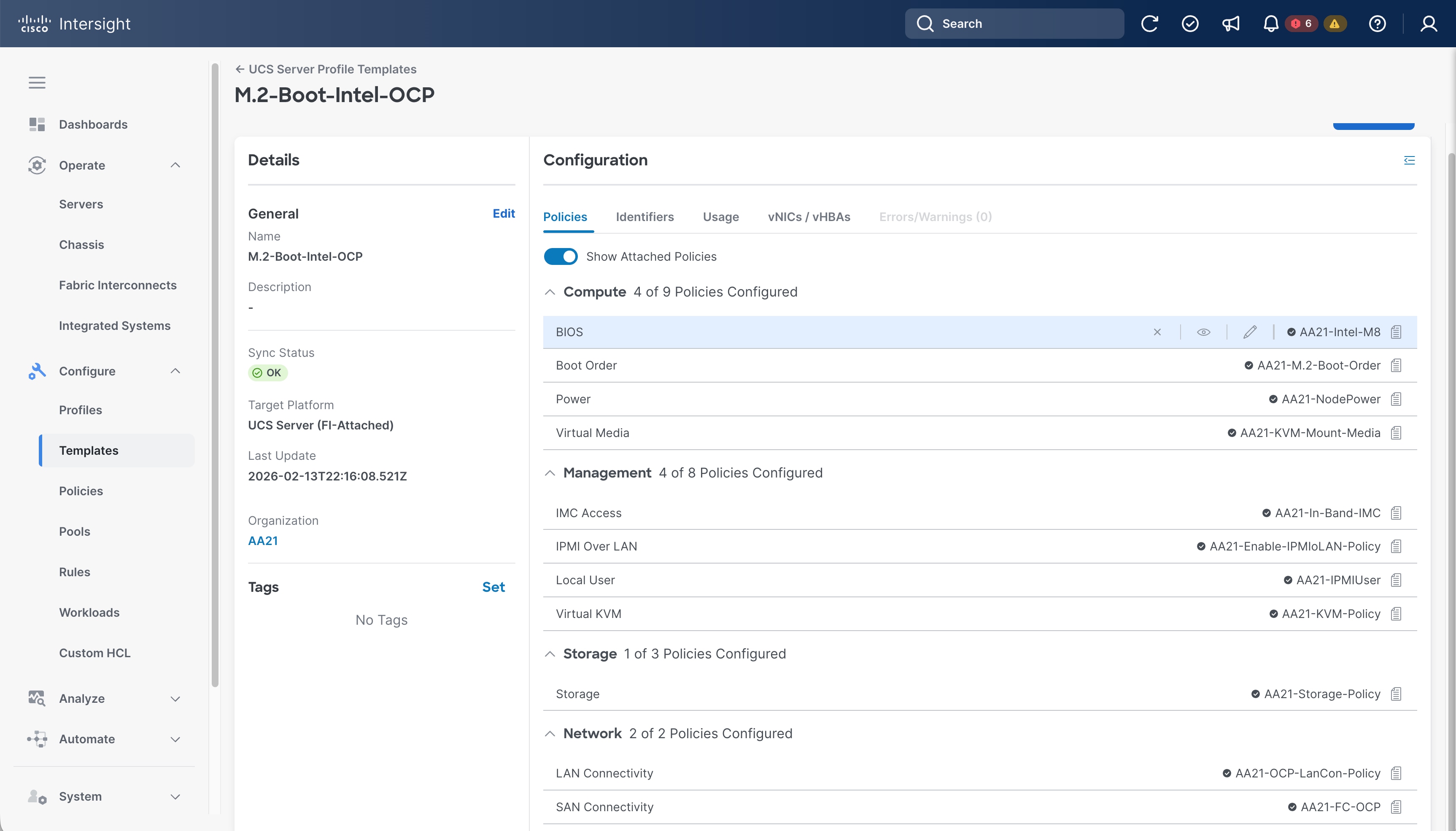Click the help question mark icon
This screenshot has height=831, width=1456.
coord(1377,23)
